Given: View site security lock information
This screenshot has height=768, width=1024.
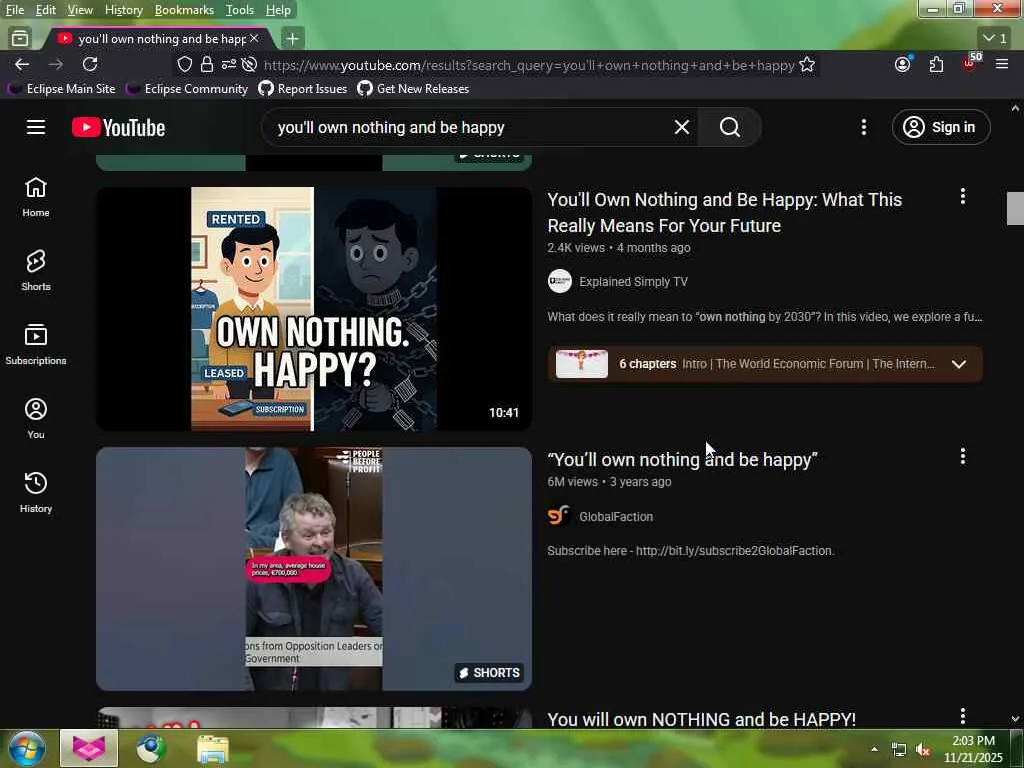Looking at the screenshot, I should [x=206, y=64].
